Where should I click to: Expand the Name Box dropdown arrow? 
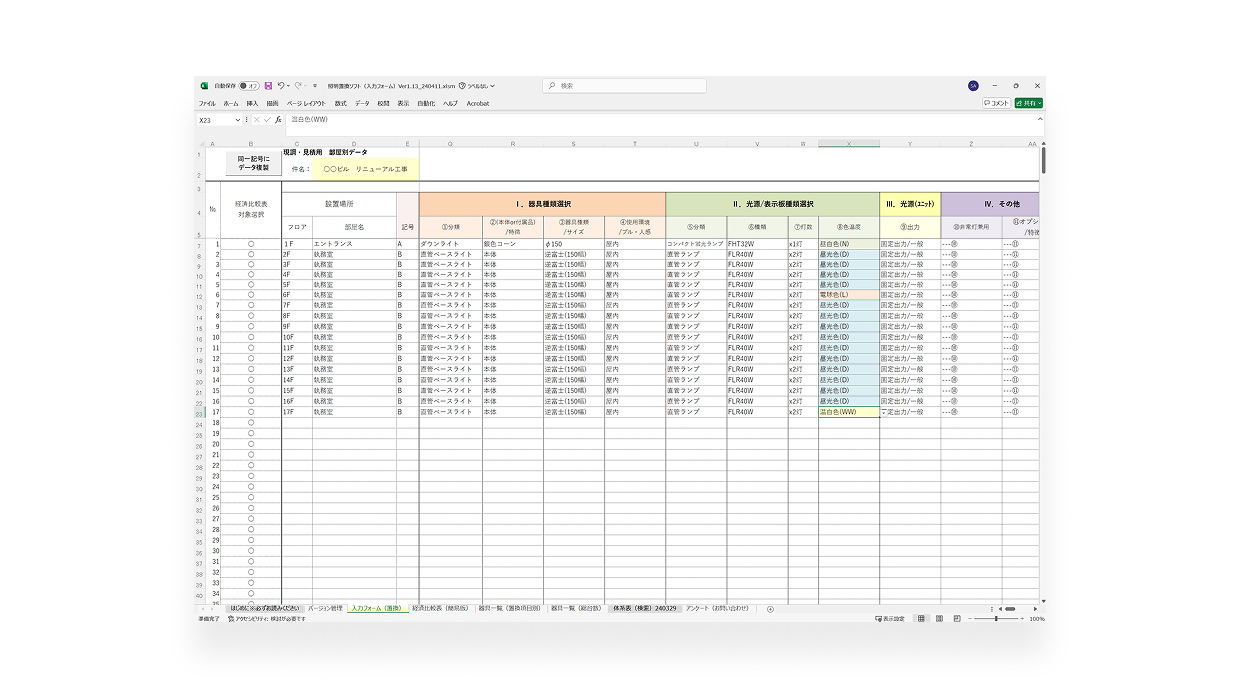[x=238, y=120]
